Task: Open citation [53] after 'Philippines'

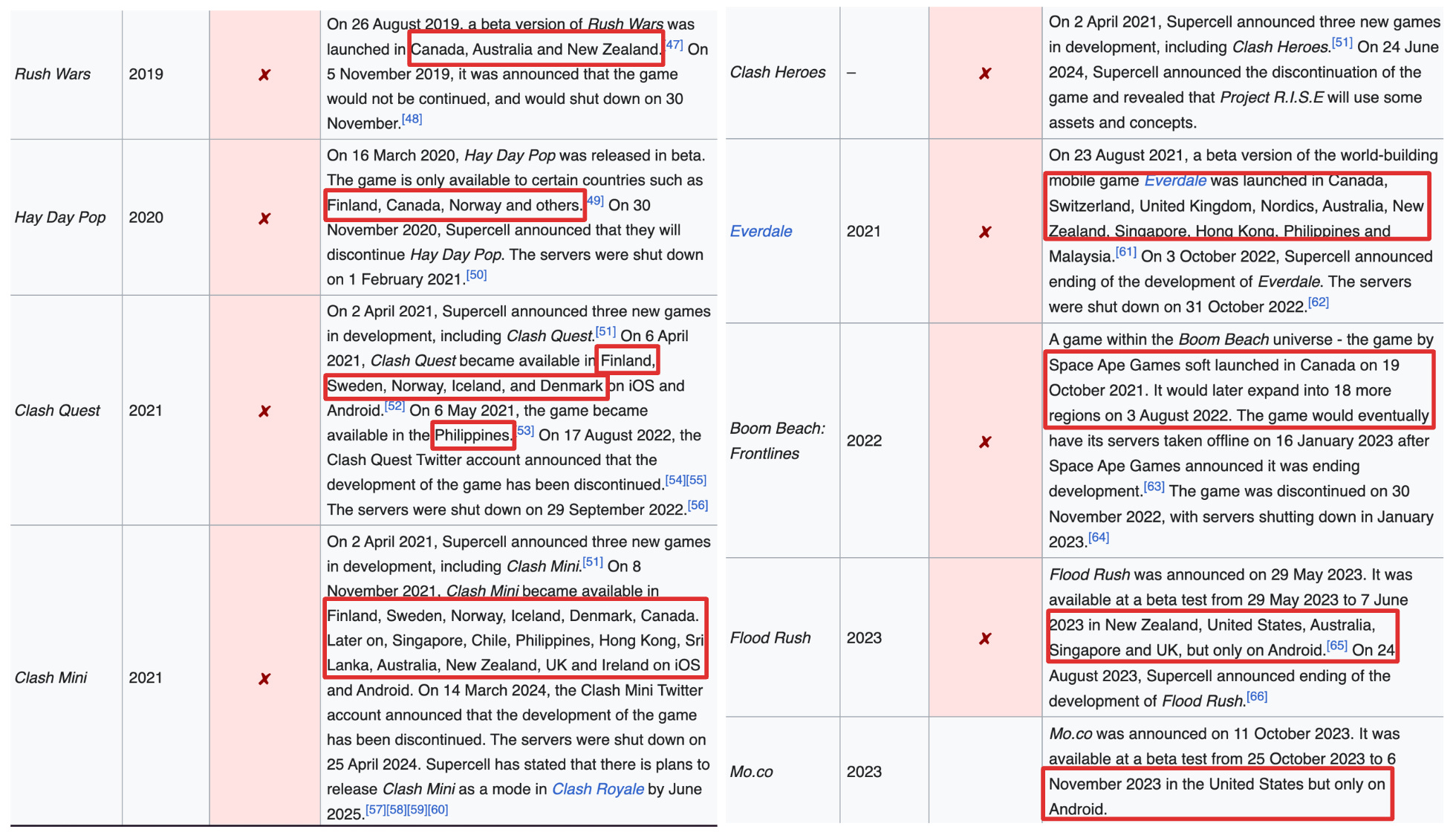Action: coord(525,431)
